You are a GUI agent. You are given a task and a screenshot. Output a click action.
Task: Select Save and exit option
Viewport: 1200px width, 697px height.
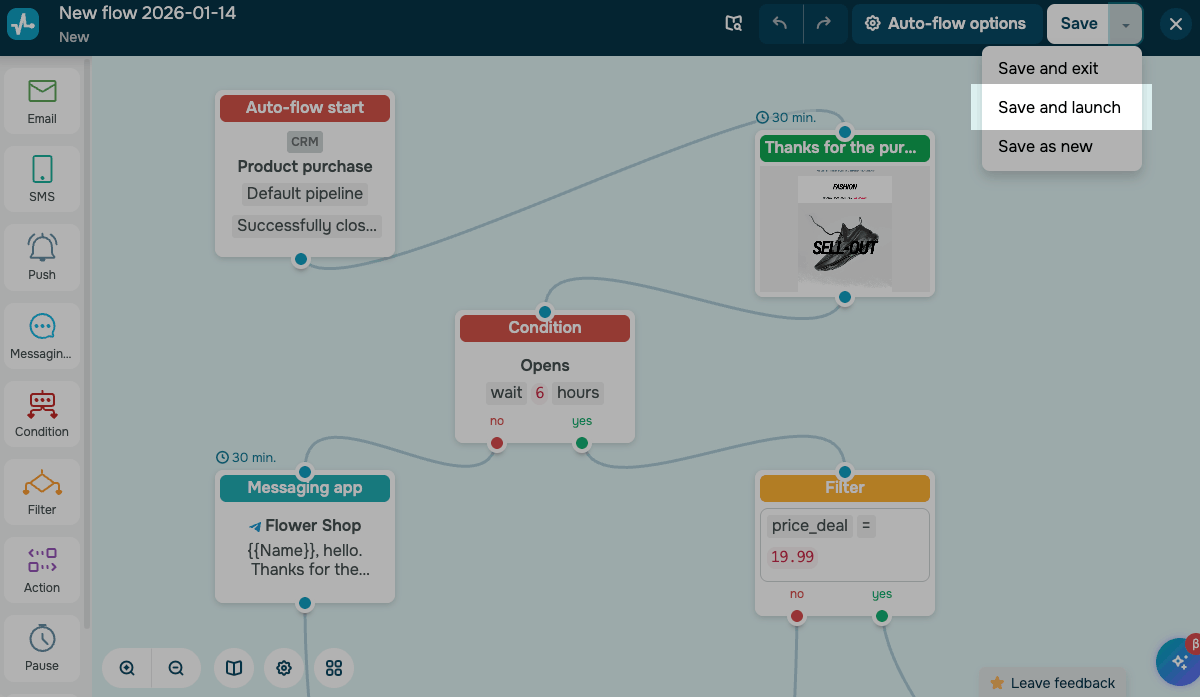pyautogui.click(x=1048, y=68)
